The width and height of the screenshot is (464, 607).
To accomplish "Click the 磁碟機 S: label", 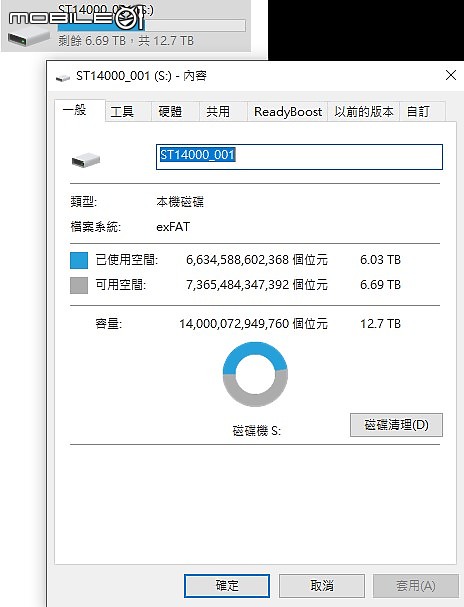I will click(257, 430).
